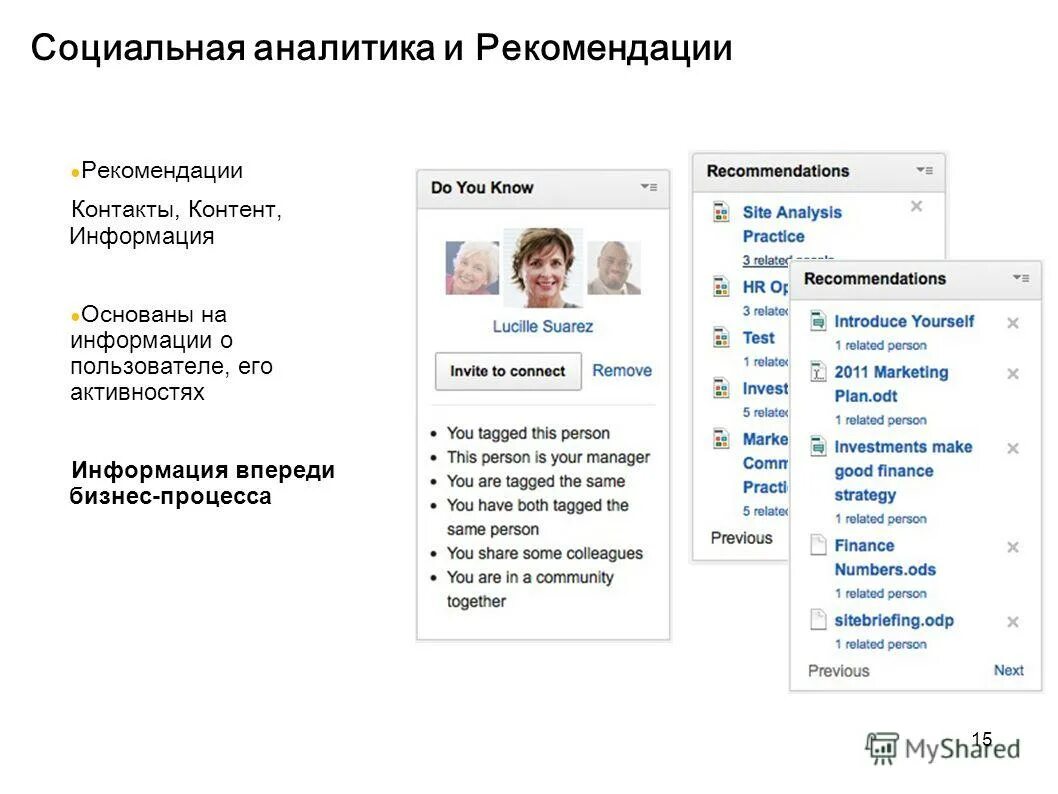The image size is (1058, 794).
Task: Open the Introduce Yourself recommendation
Action: [x=904, y=321]
